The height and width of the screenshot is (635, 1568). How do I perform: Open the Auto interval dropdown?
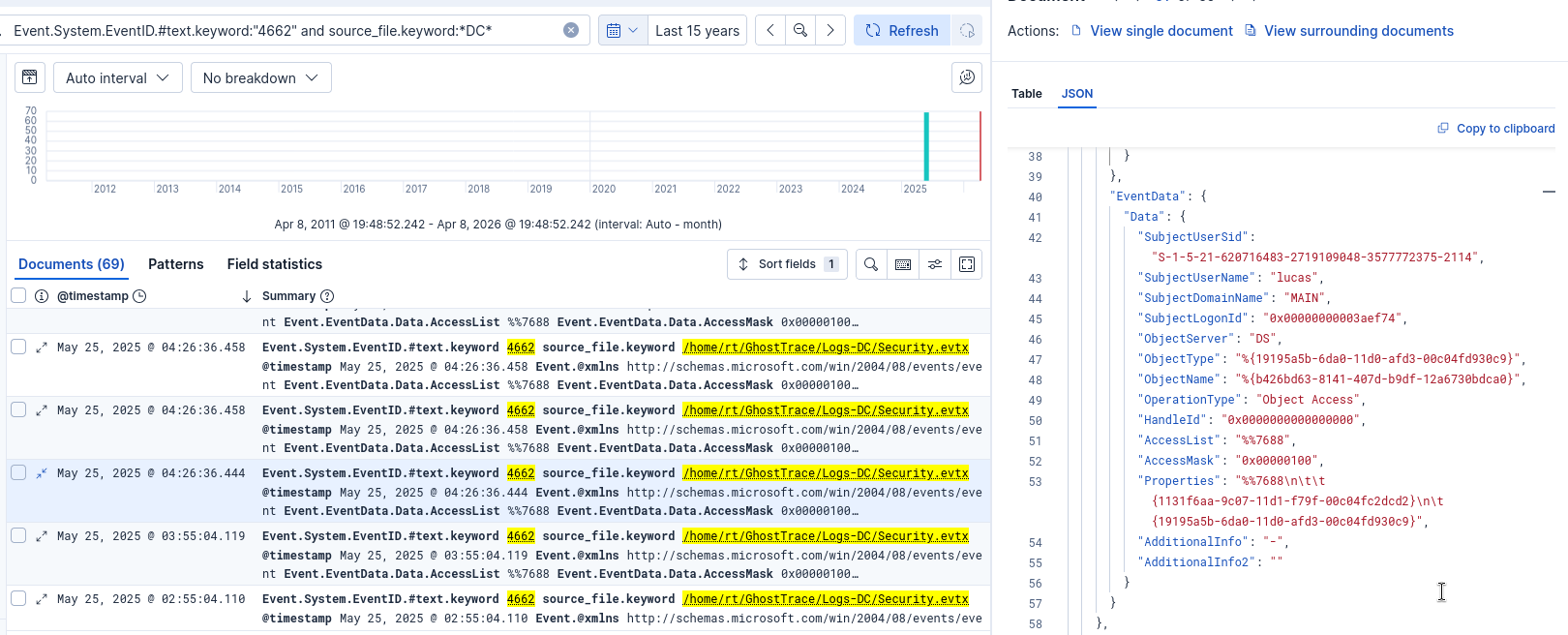coord(118,77)
